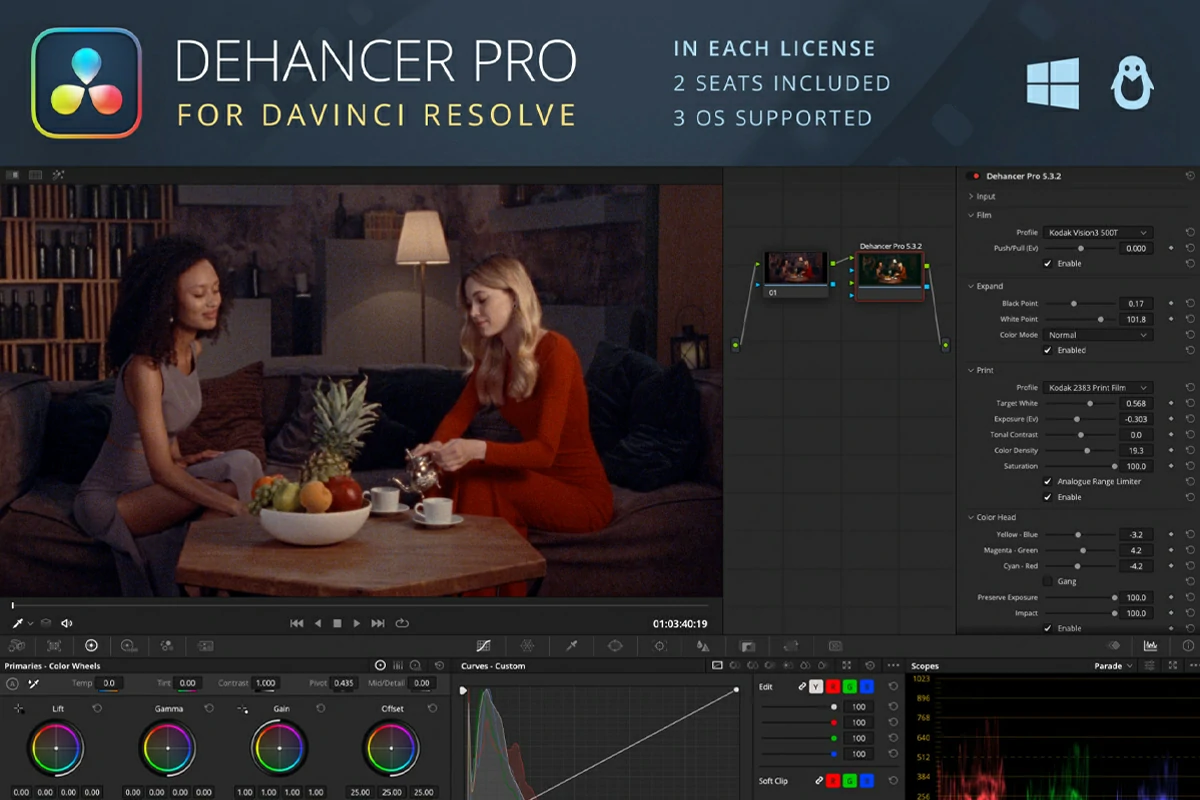Viewport: 1200px width, 800px height.
Task: Show the Keyframes panel icon
Action: tap(1113, 646)
